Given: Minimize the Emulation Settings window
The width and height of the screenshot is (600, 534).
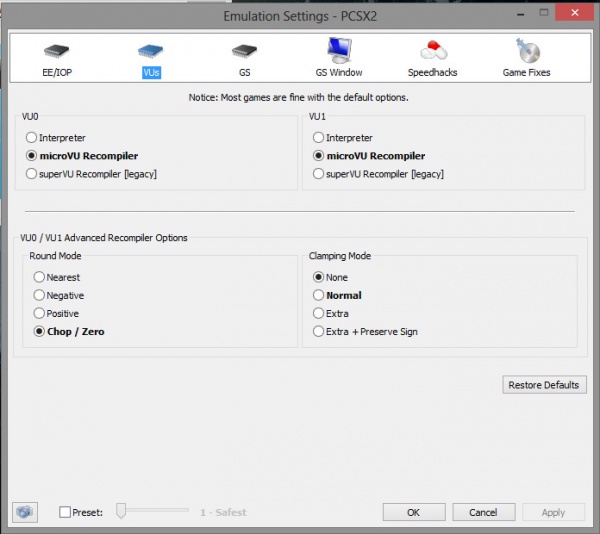Looking at the screenshot, I should (520, 15).
